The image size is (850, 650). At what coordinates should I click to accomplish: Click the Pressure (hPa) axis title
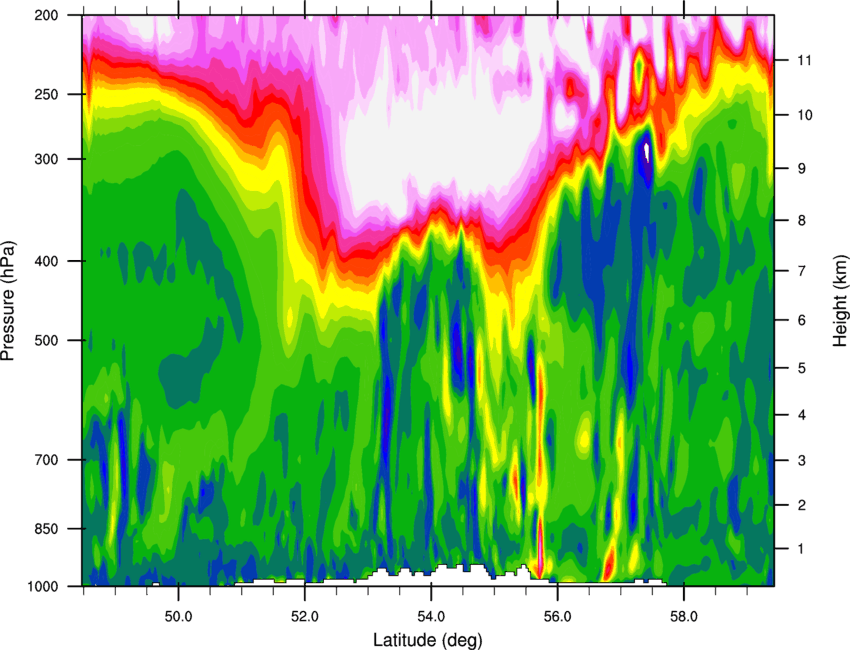point(9,301)
